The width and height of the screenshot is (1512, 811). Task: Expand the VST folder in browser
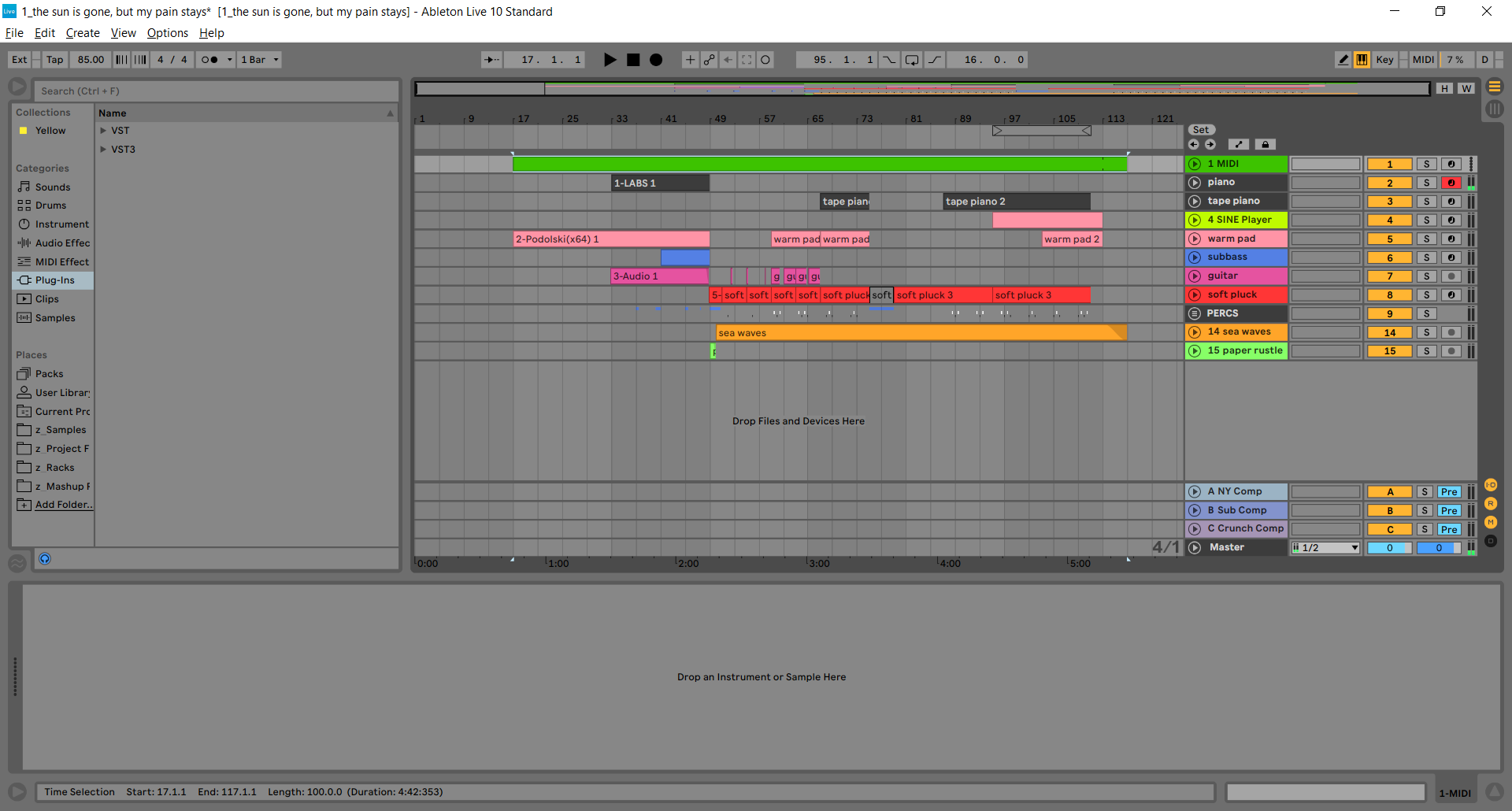tap(103, 131)
